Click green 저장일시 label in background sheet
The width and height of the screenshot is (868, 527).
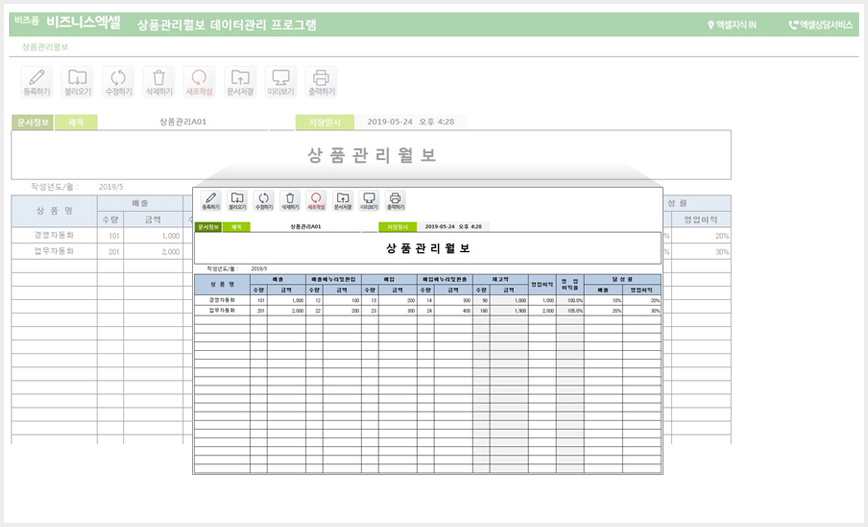coord(324,122)
